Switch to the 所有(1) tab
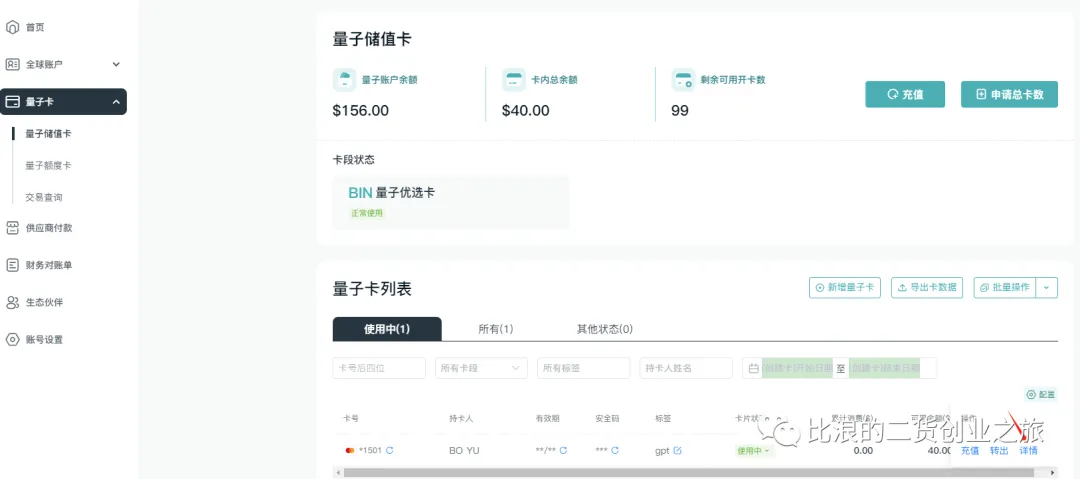The width and height of the screenshot is (1080, 479). coord(495,329)
